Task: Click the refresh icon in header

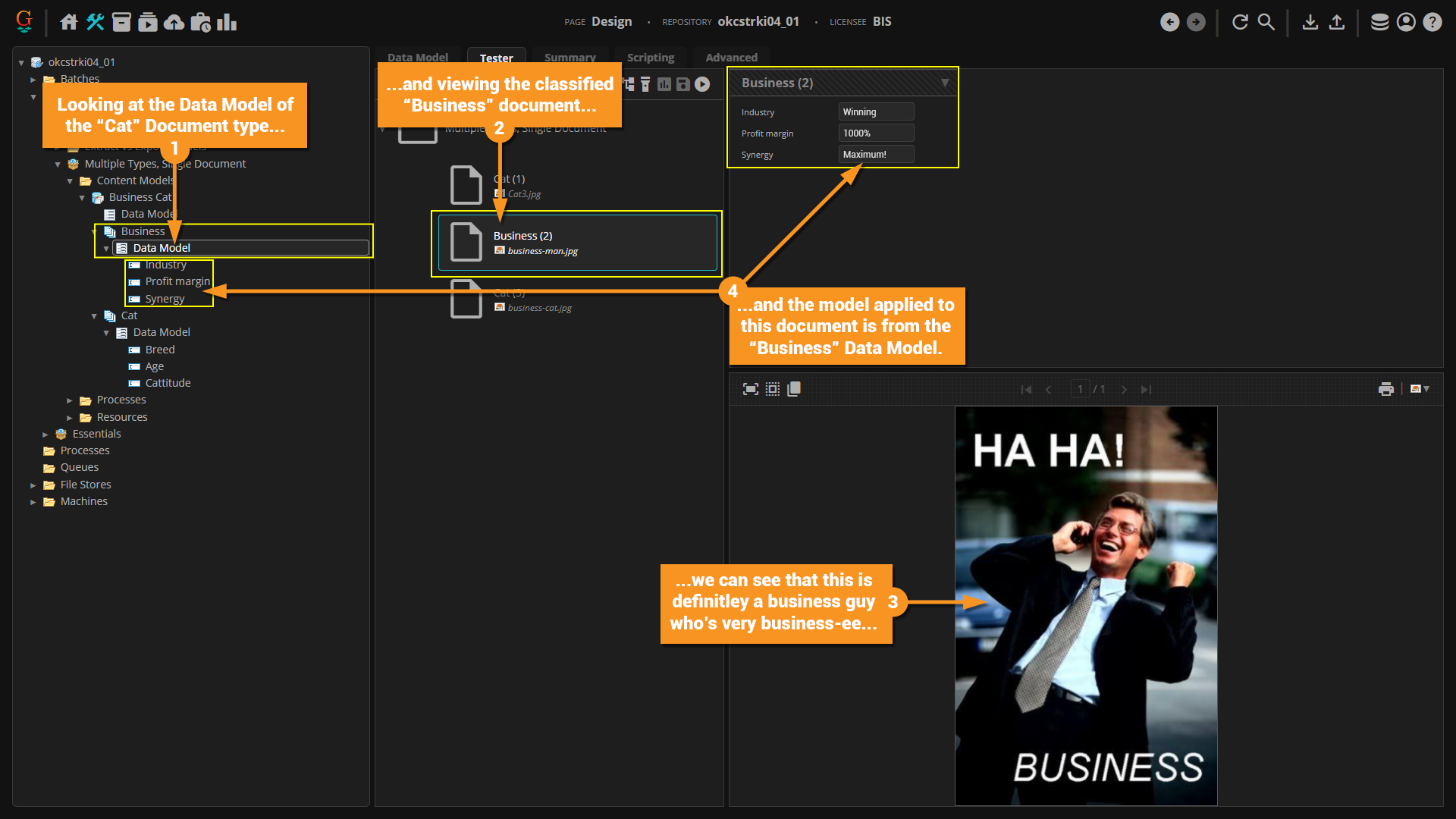Action: tap(1240, 22)
